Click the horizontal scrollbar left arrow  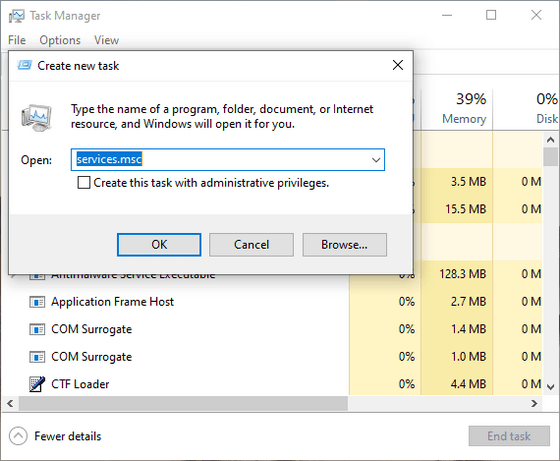10,404
